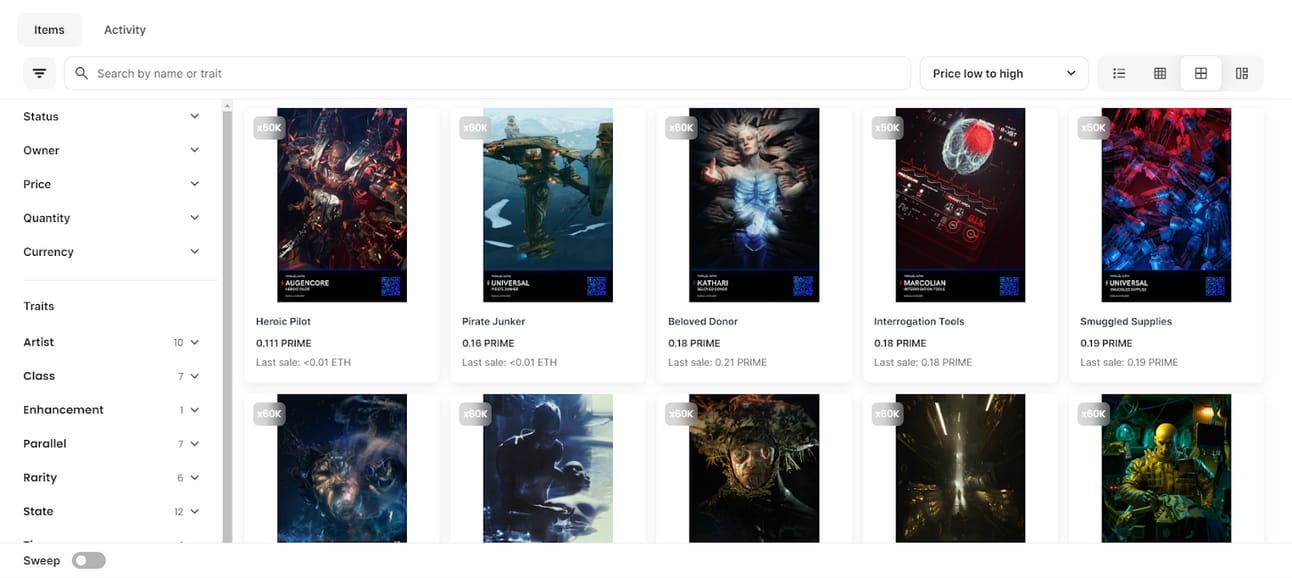1292x578 pixels.
Task: Toggle the filter sidebar icon
Action: [39, 73]
